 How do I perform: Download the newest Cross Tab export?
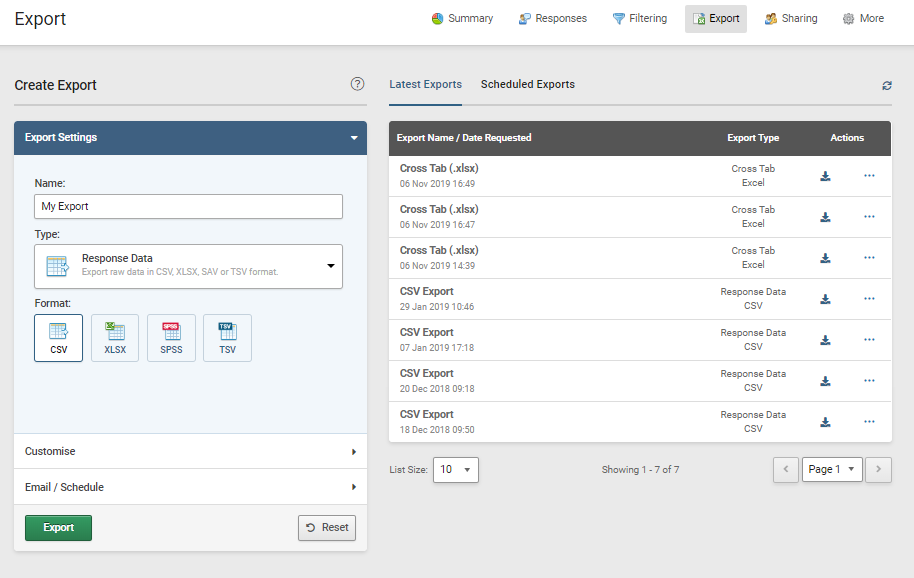[x=825, y=175]
